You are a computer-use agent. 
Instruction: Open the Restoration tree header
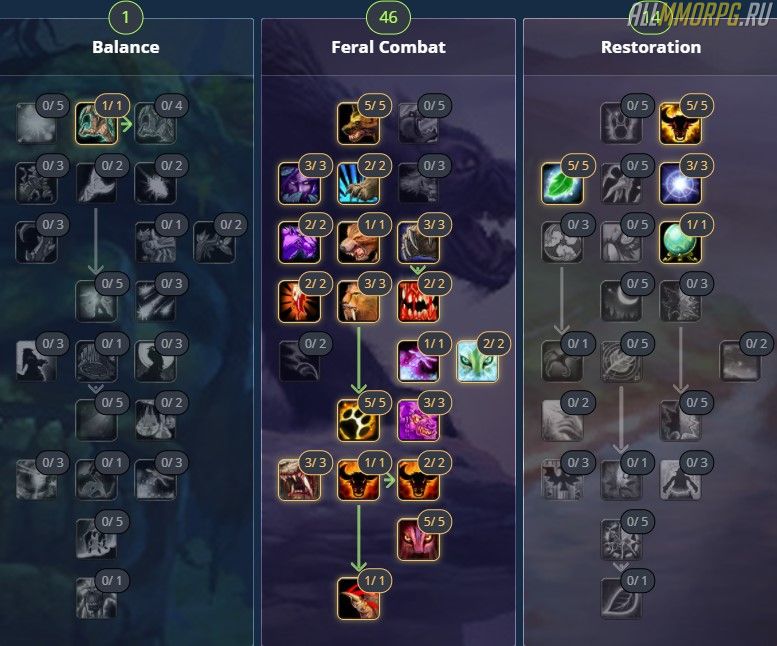click(651, 47)
